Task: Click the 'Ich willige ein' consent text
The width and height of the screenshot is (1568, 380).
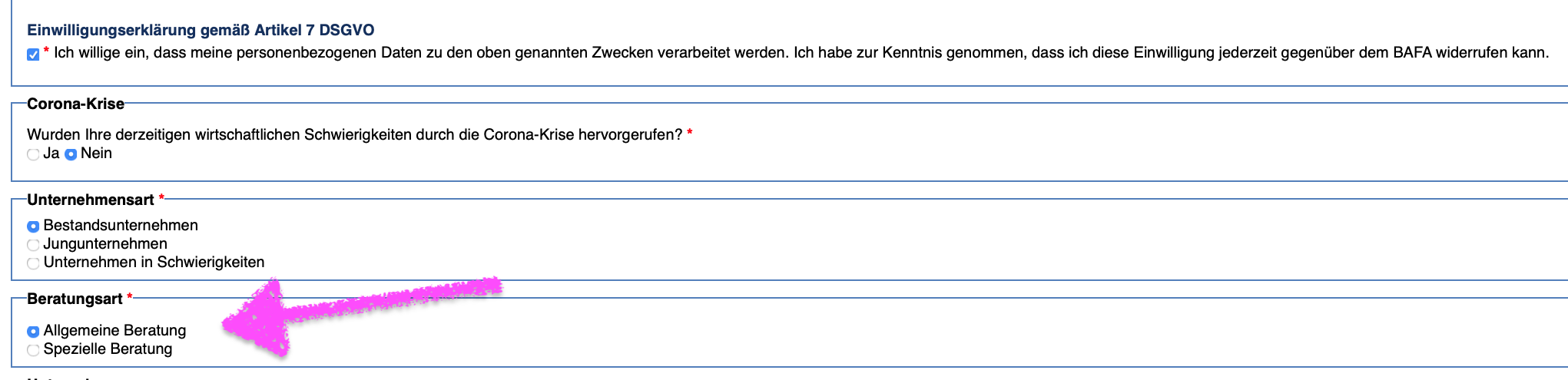Action: pos(801,53)
